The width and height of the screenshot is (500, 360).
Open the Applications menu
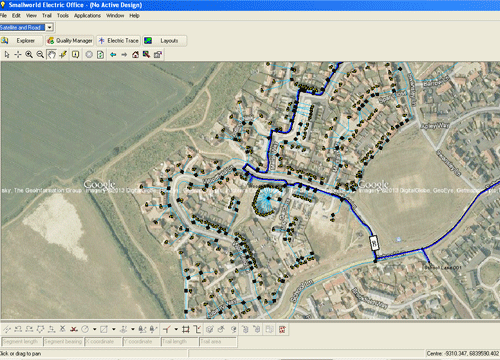coord(87,16)
